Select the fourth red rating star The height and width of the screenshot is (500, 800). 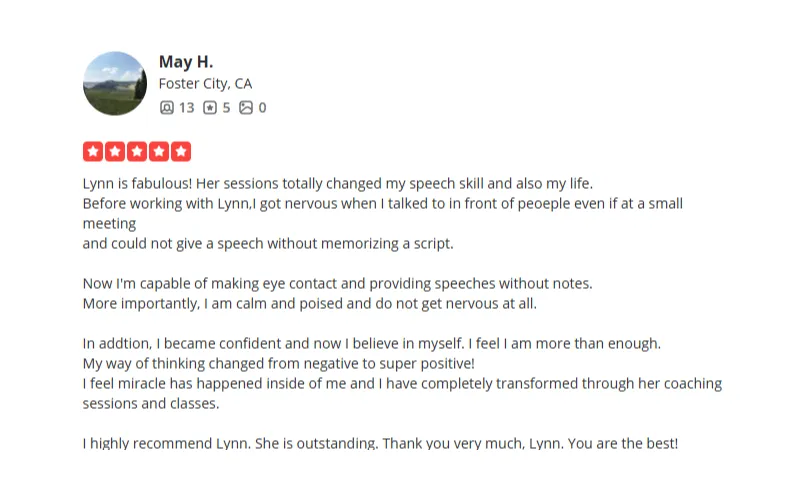159,152
